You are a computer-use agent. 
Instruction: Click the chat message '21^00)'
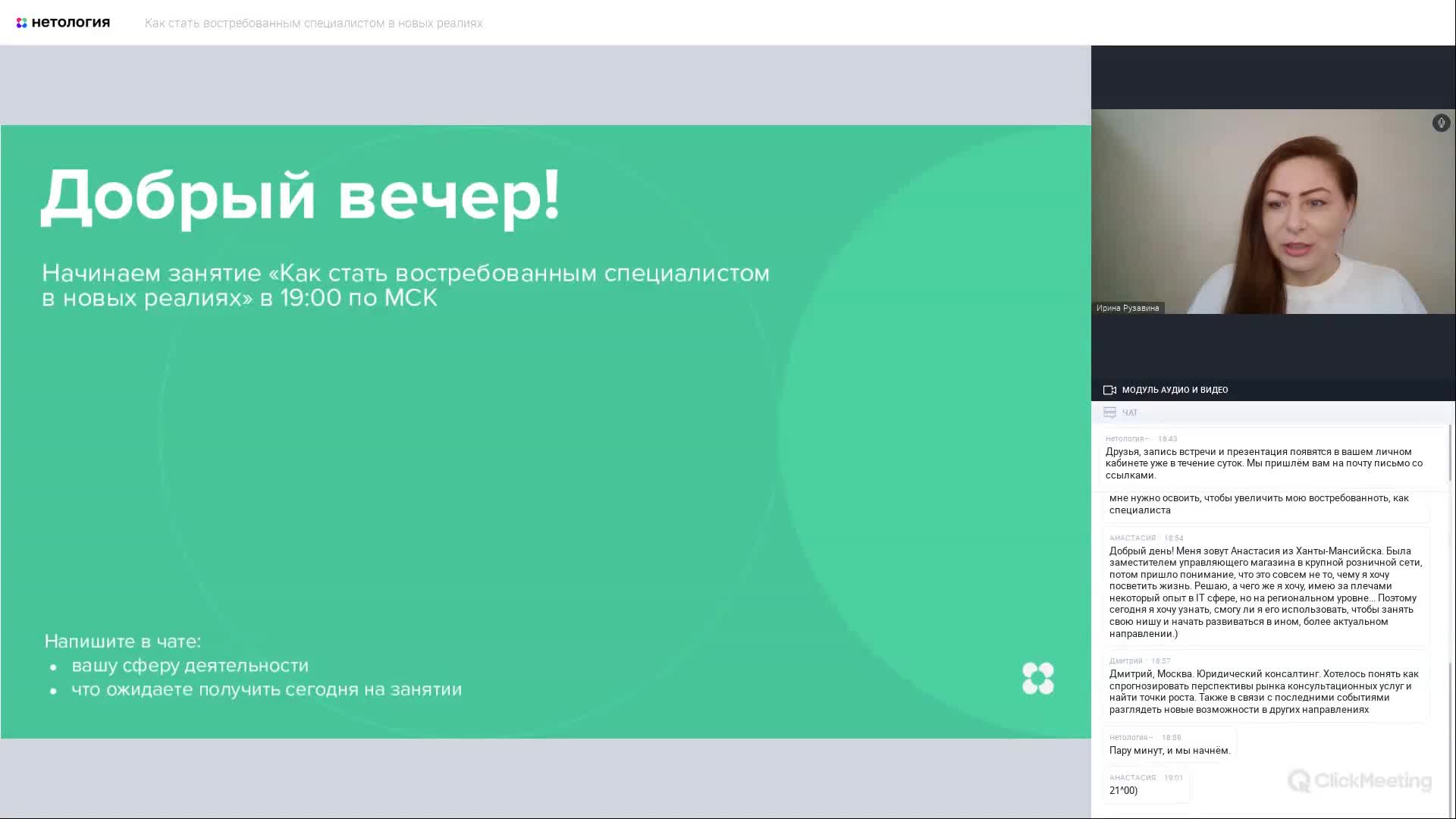click(1146, 784)
